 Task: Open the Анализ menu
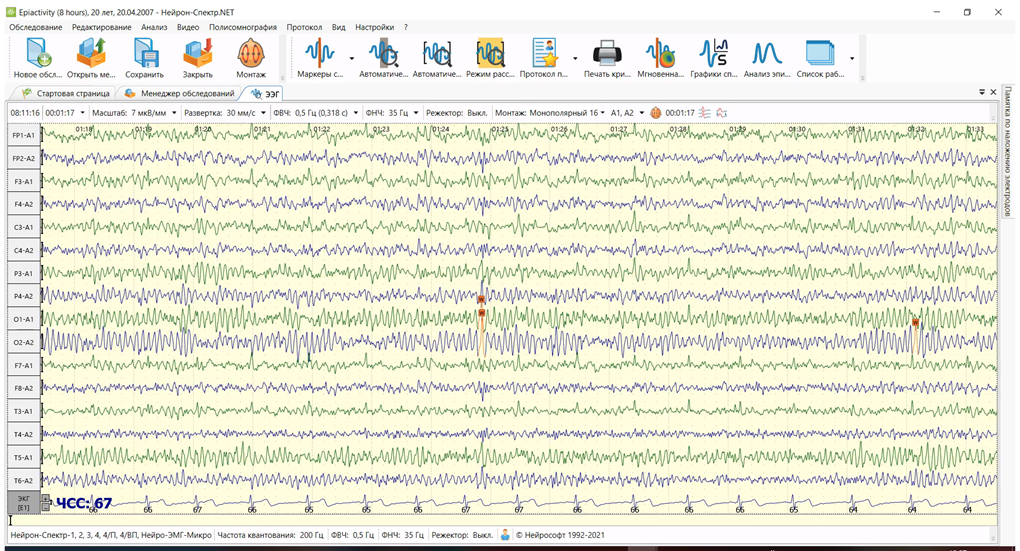point(154,27)
